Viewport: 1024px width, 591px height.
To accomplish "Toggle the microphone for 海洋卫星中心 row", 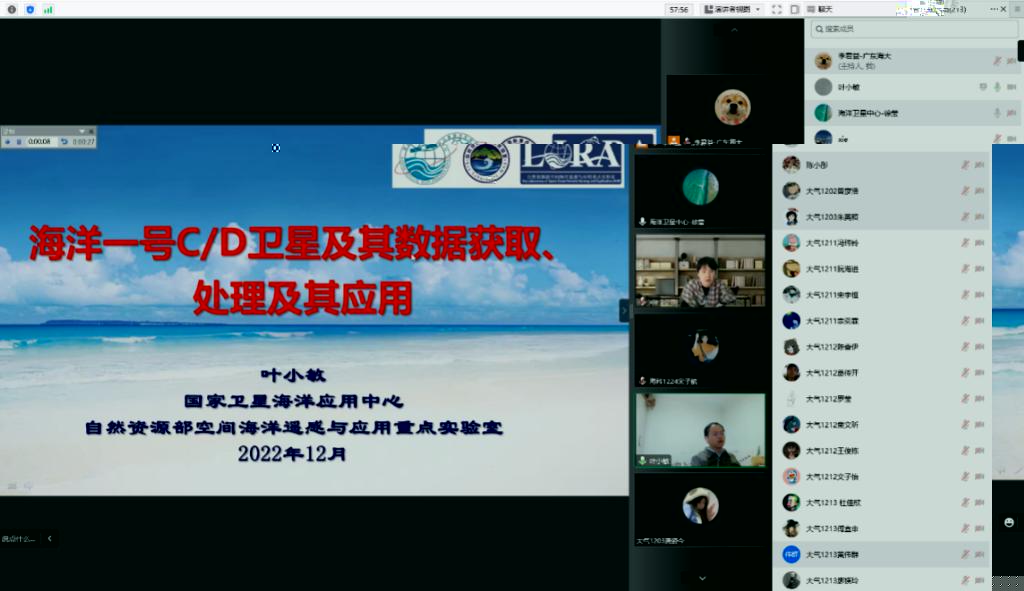I will [997, 113].
